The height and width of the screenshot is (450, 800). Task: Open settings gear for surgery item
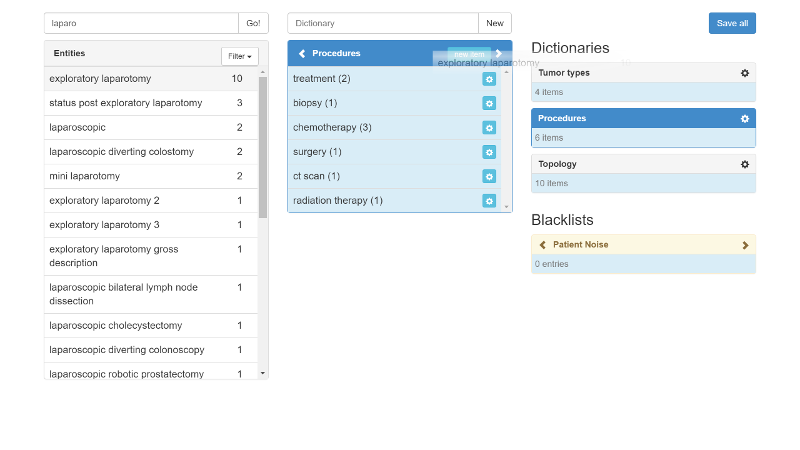coord(489,152)
